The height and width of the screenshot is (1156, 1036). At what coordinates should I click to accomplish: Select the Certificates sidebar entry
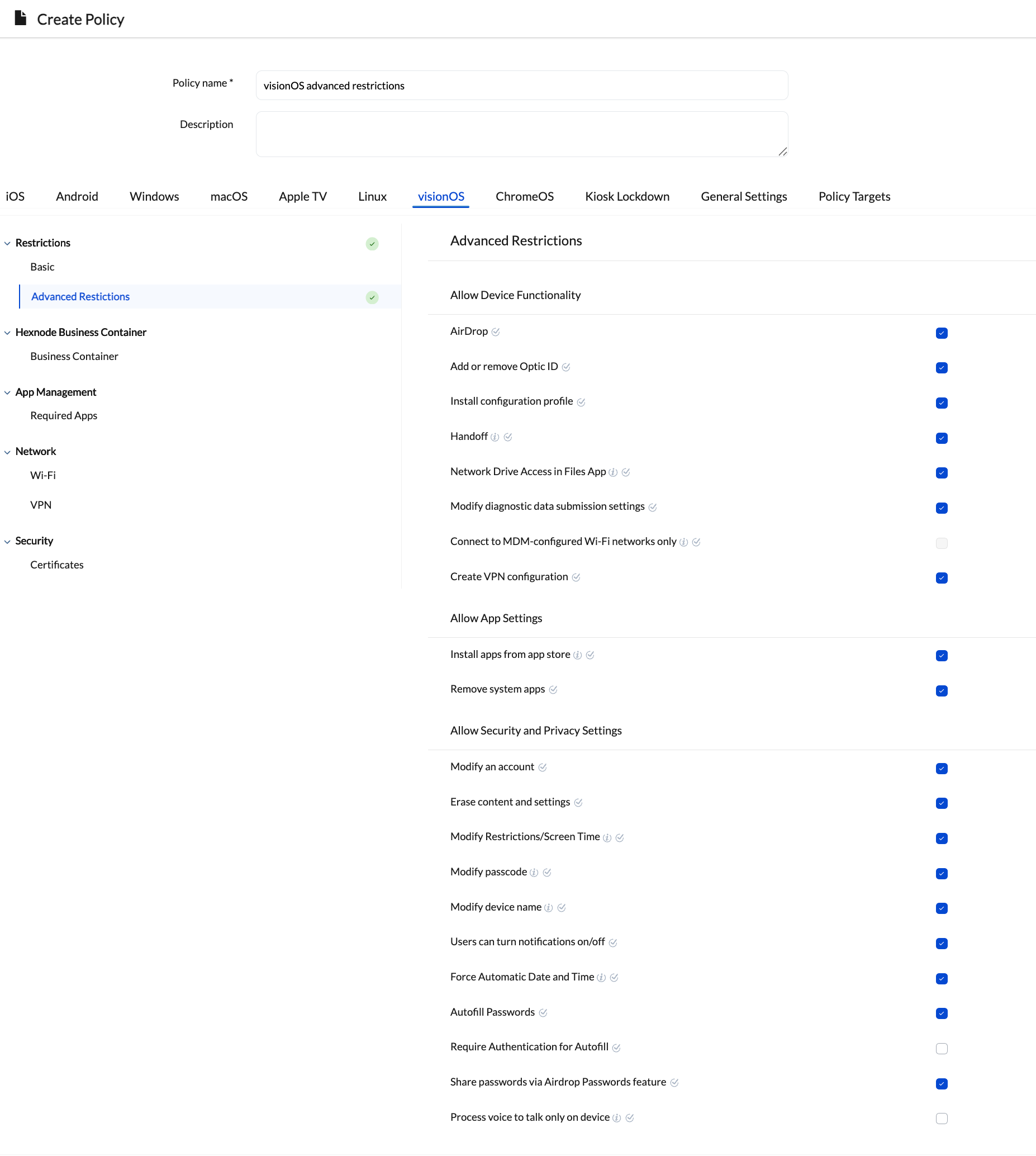[x=57, y=565]
